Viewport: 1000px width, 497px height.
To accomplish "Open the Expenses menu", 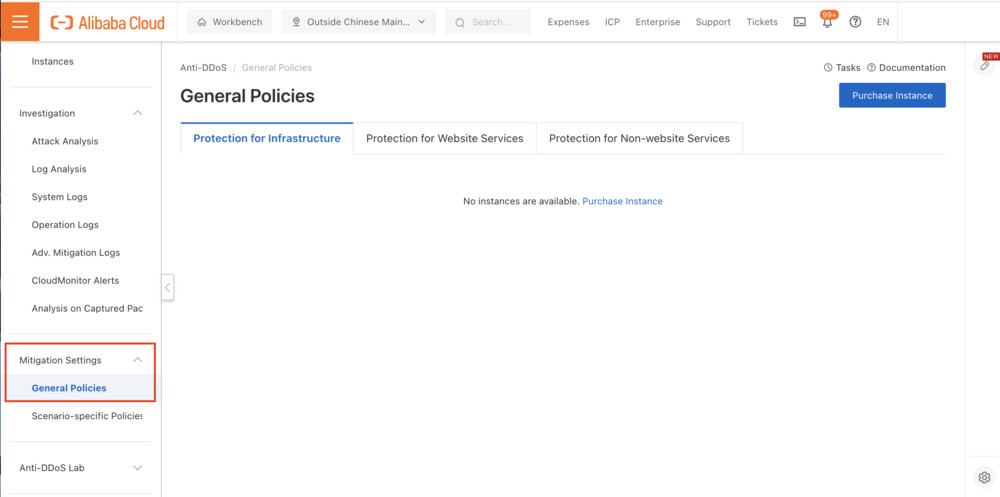I will click(x=568, y=22).
